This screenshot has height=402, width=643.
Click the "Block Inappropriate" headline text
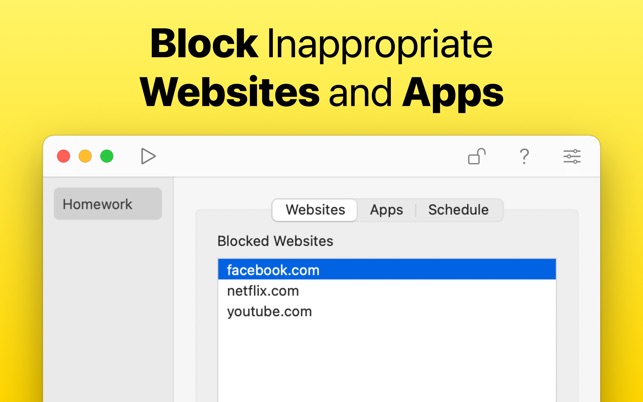point(321,44)
